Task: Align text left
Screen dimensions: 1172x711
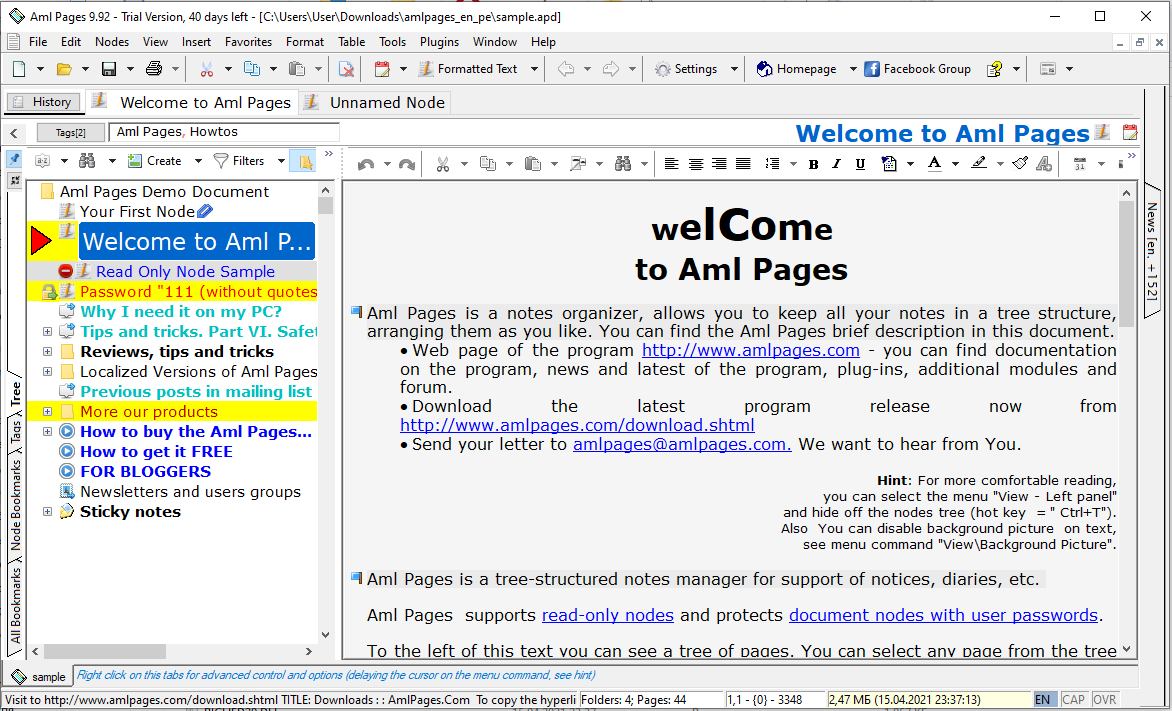Action: point(672,164)
